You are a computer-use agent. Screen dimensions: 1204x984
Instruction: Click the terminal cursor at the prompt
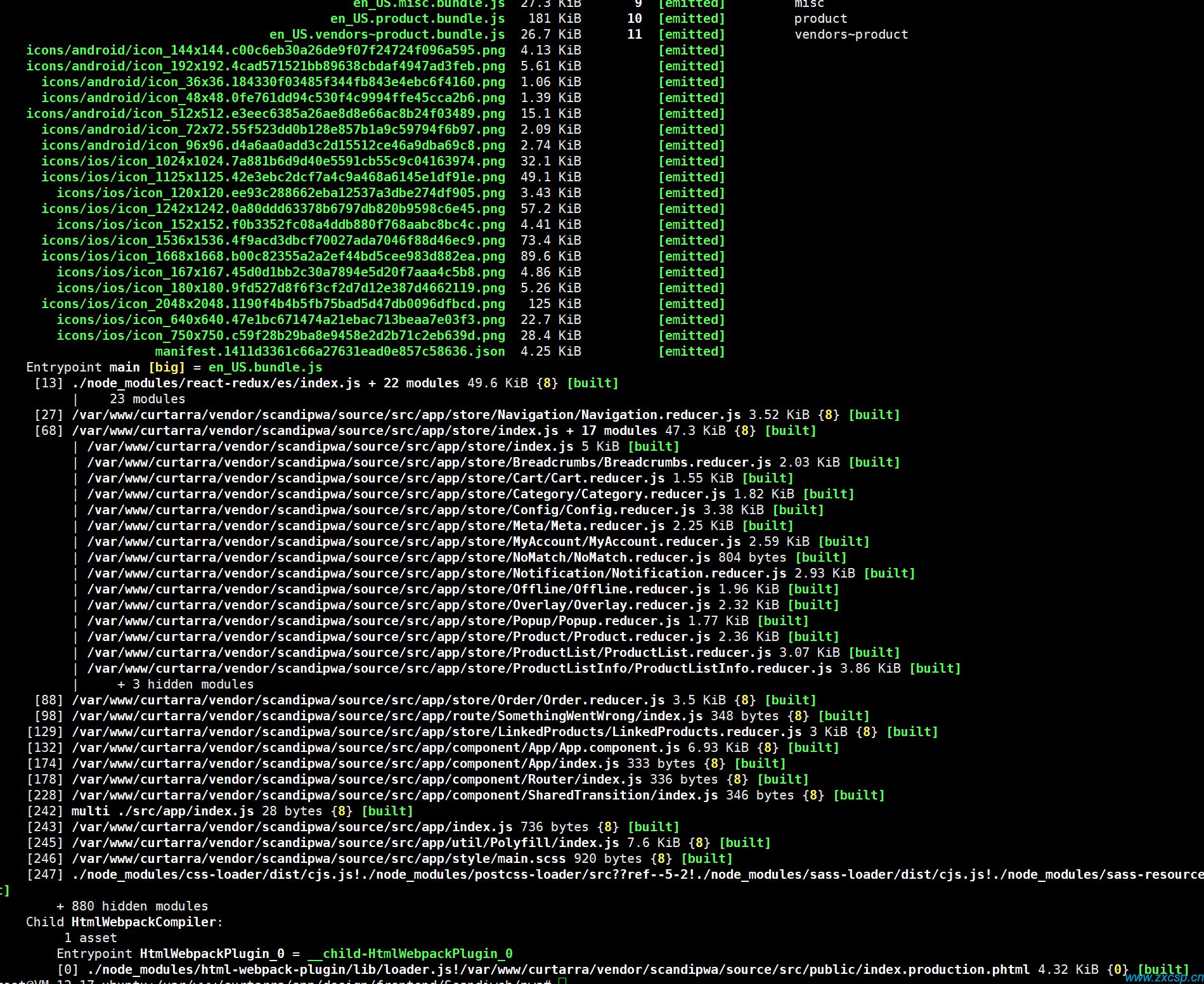(562, 981)
